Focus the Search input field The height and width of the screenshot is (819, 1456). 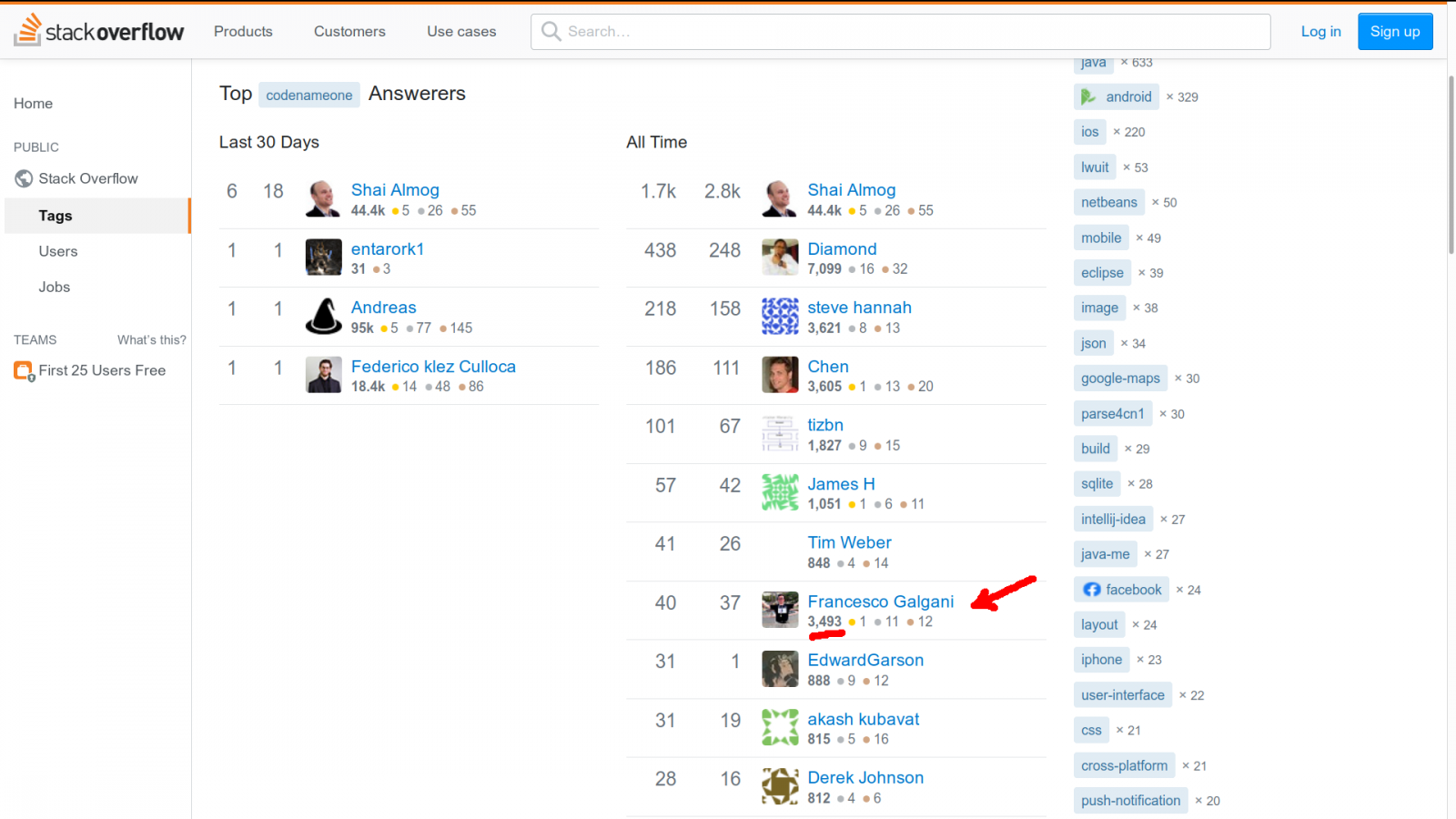point(910,32)
